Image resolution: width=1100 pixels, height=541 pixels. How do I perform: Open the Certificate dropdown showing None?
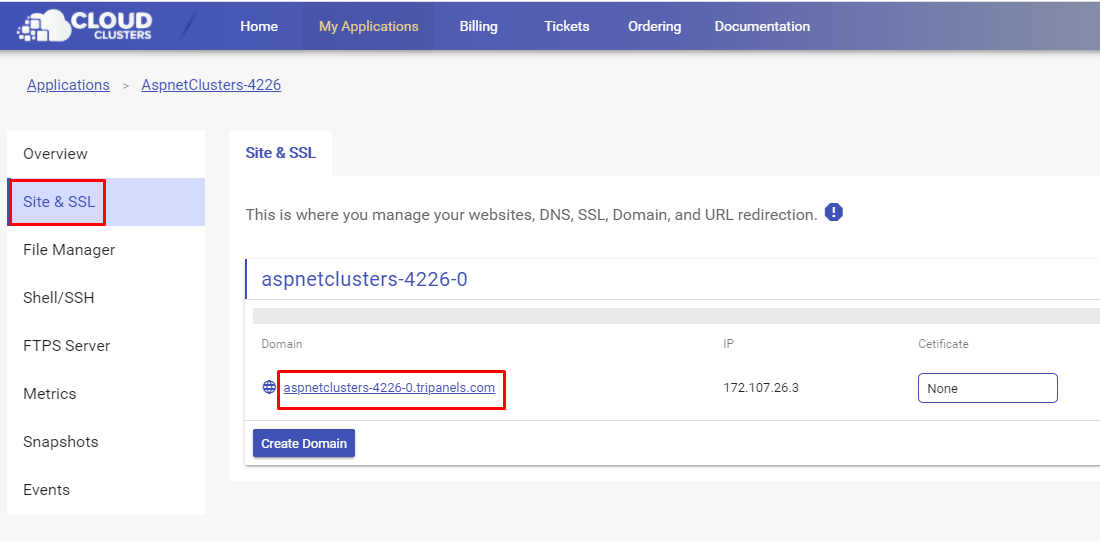pos(987,388)
